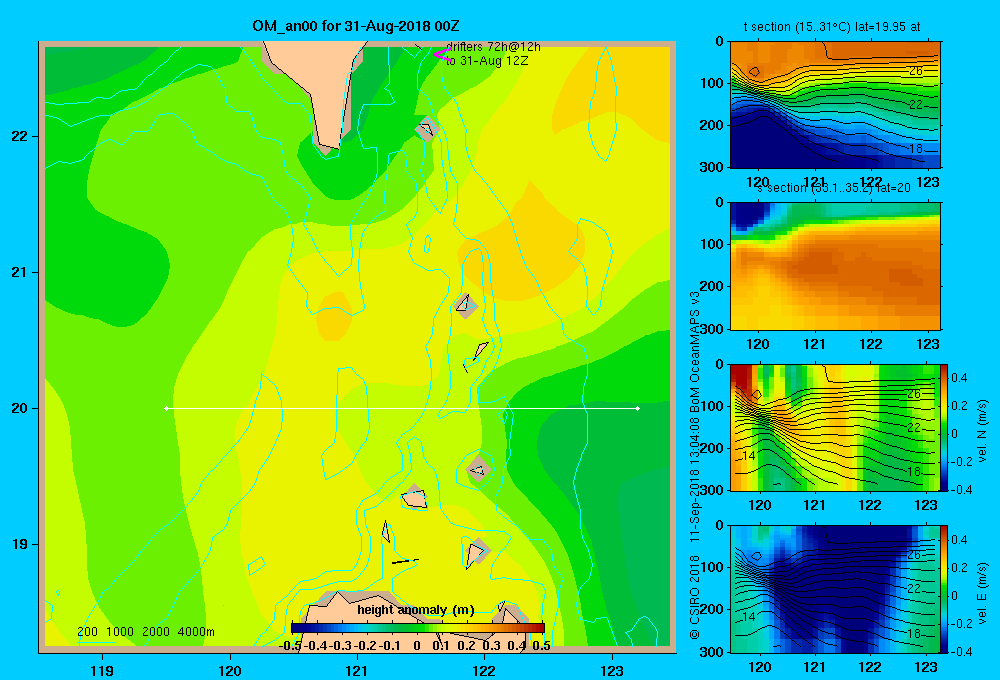Click longitude label 122 under main map
The width and height of the screenshot is (1000, 680).
[x=484, y=670]
